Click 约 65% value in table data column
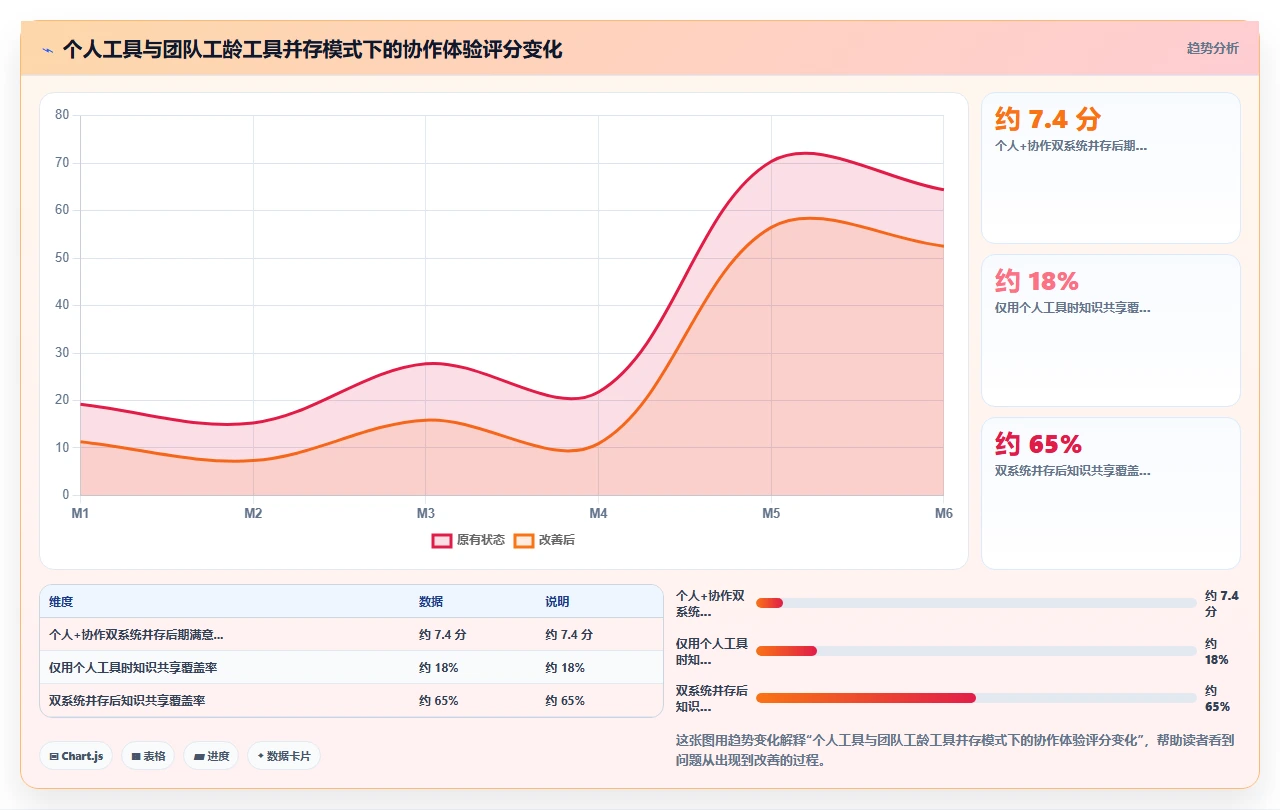This screenshot has height=810, width=1280. (439, 700)
